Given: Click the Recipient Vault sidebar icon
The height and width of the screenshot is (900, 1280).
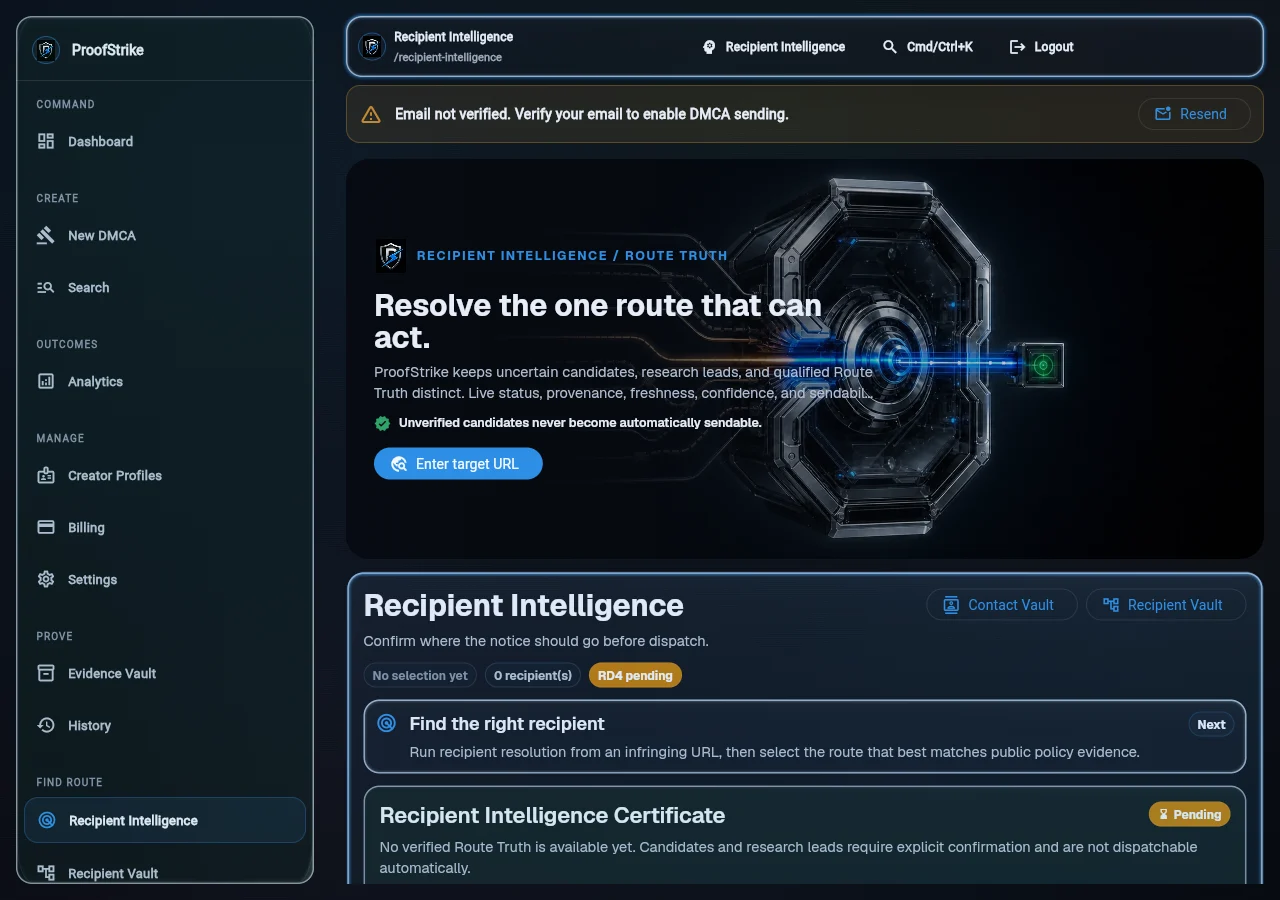Looking at the screenshot, I should (x=46, y=873).
